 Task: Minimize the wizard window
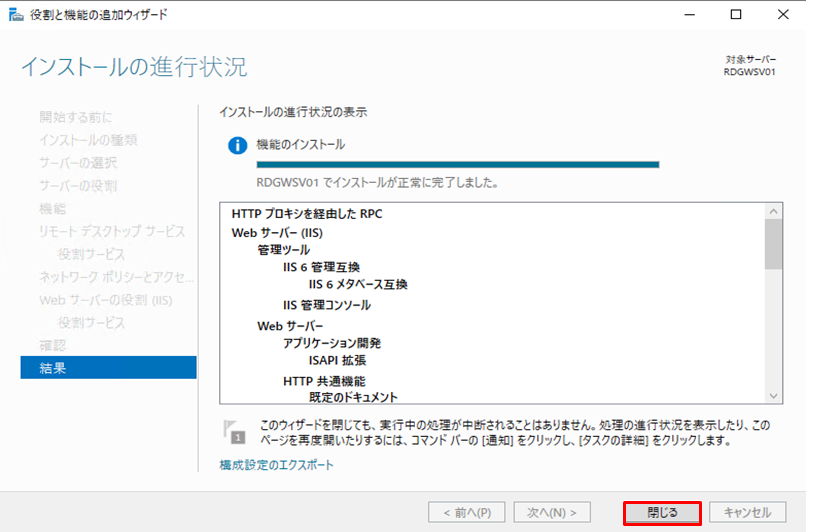point(690,15)
